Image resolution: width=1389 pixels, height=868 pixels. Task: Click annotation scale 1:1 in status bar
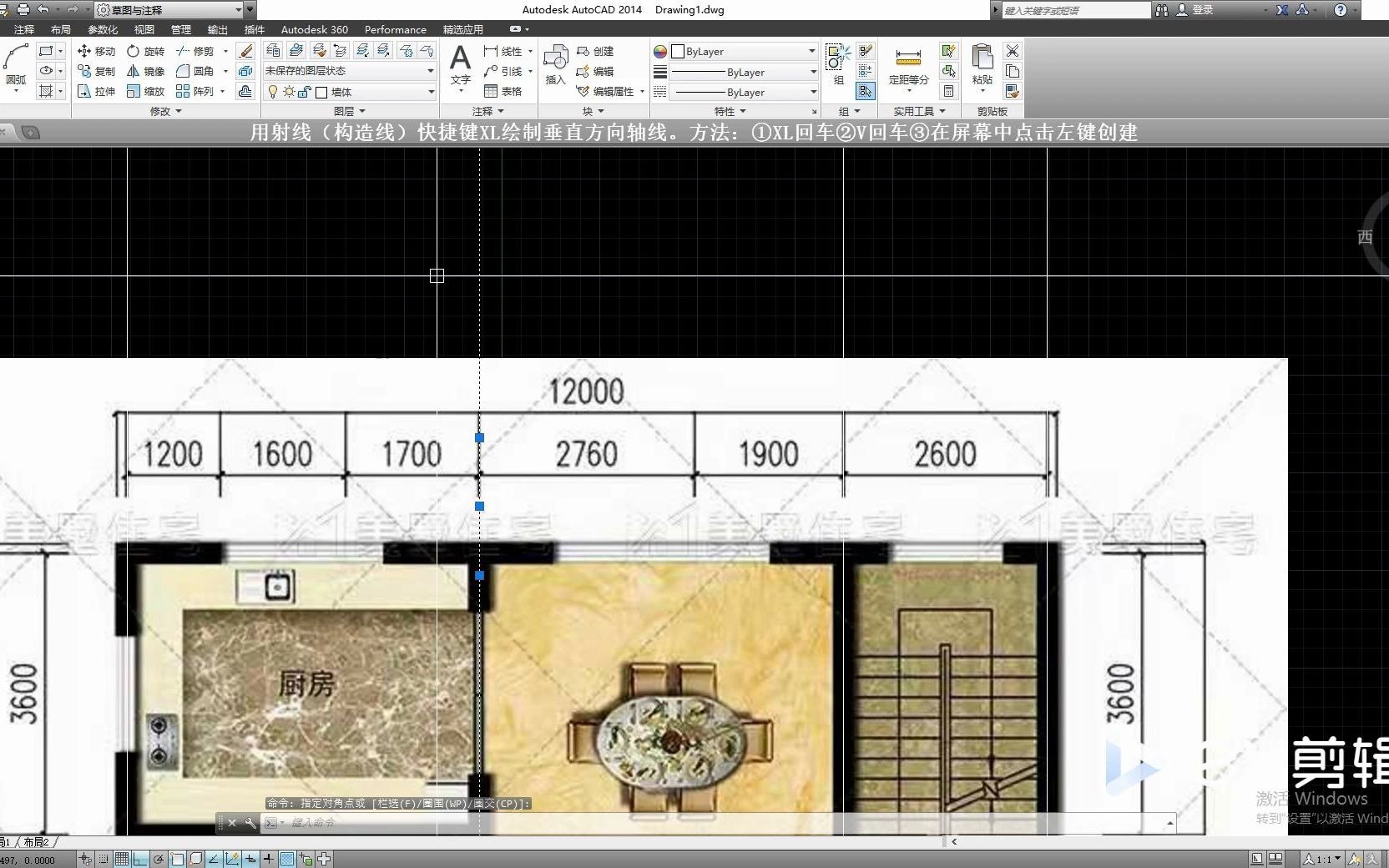(x=1323, y=859)
